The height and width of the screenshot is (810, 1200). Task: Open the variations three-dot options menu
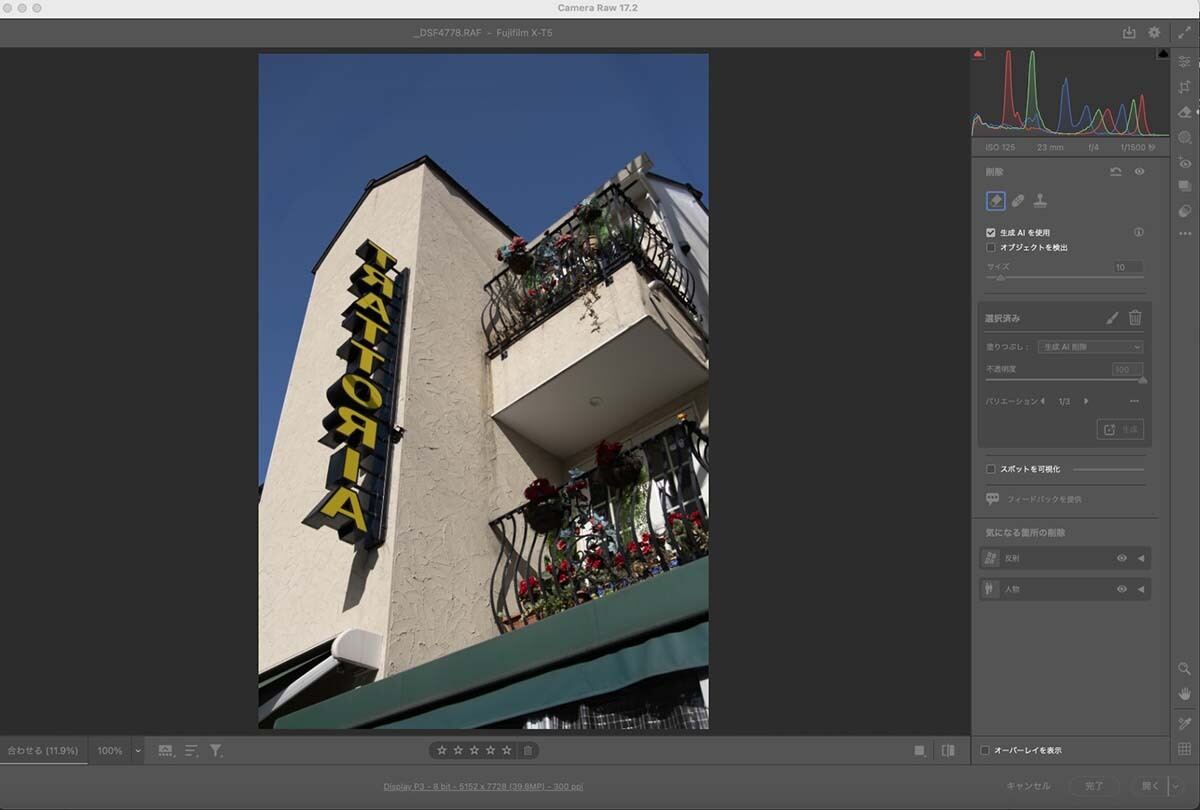click(1135, 401)
